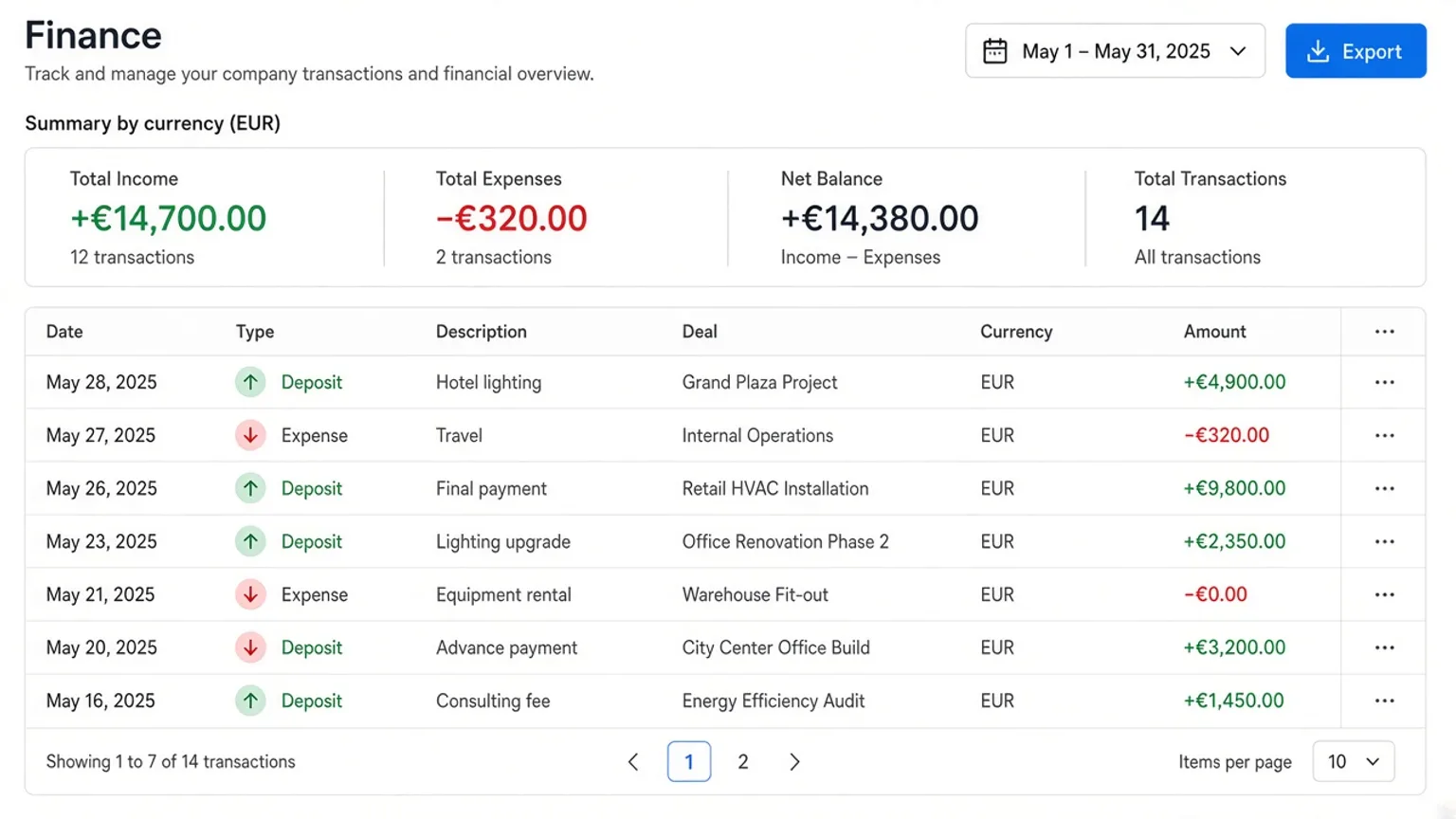Click deposit arrow icon on May 16 row
Viewport: 1456px width, 819px height.
coord(250,701)
